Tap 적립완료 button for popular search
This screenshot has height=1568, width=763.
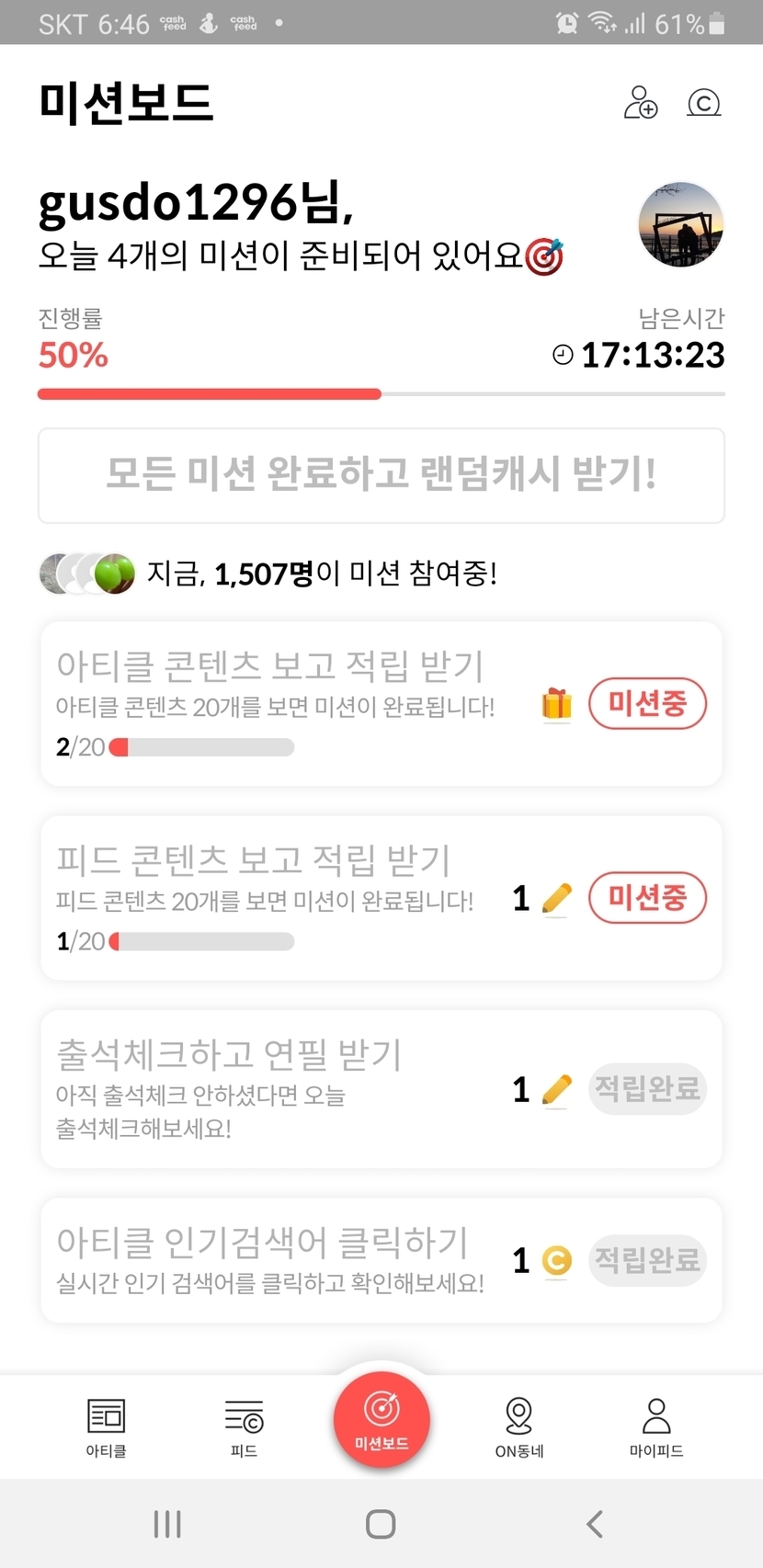(647, 1260)
